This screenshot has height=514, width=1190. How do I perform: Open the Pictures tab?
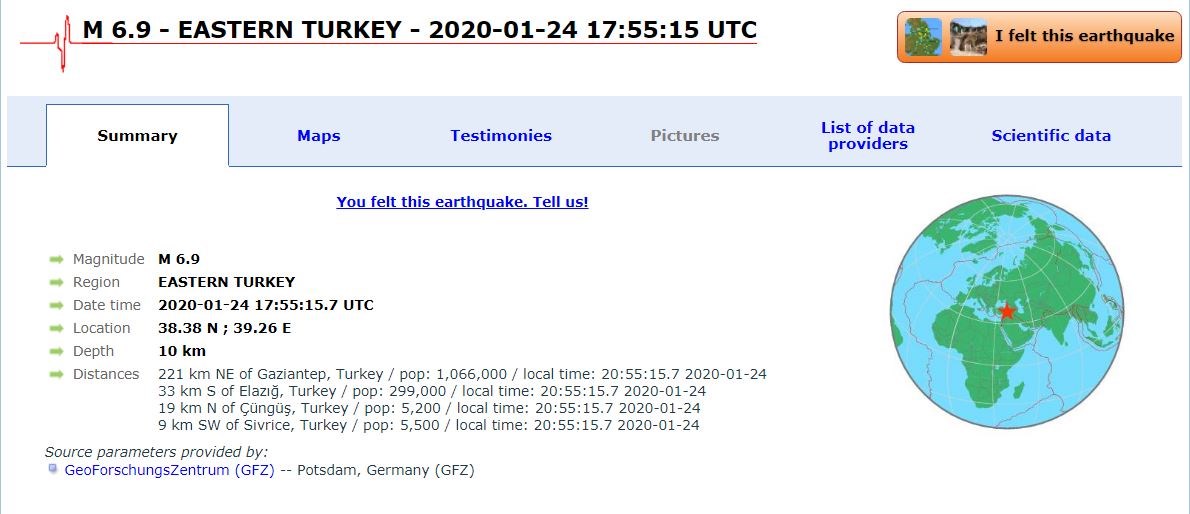(x=685, y=136)
